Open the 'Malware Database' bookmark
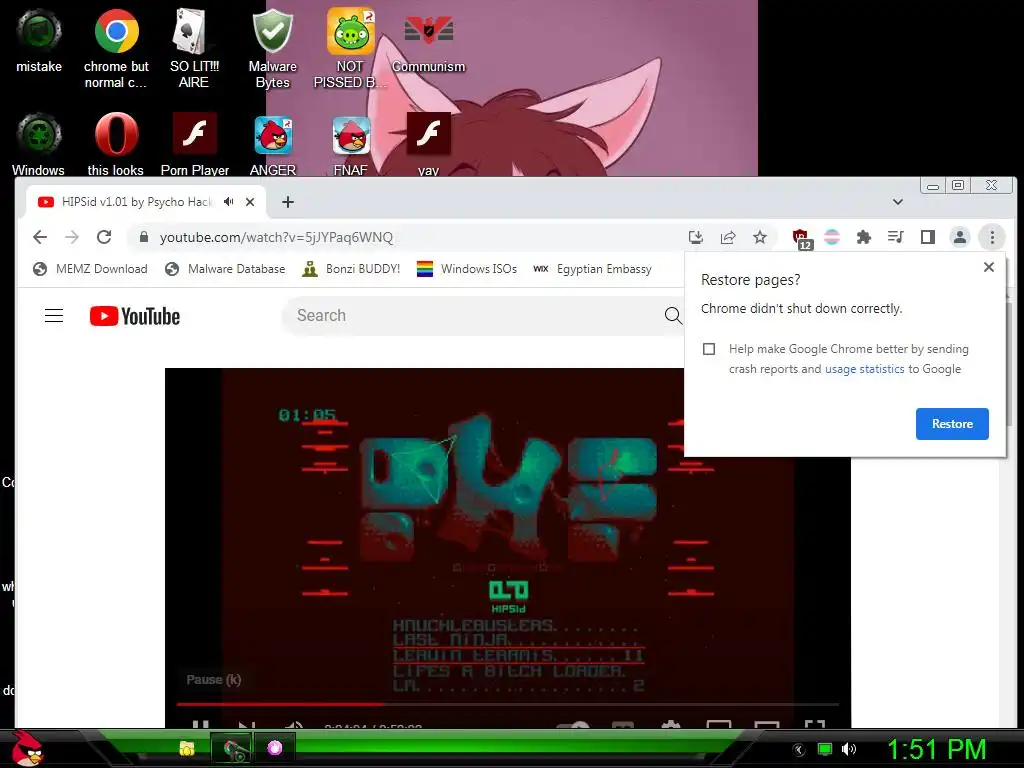The width and height of the screenshot is (1024, 768). tap(225, 269)
